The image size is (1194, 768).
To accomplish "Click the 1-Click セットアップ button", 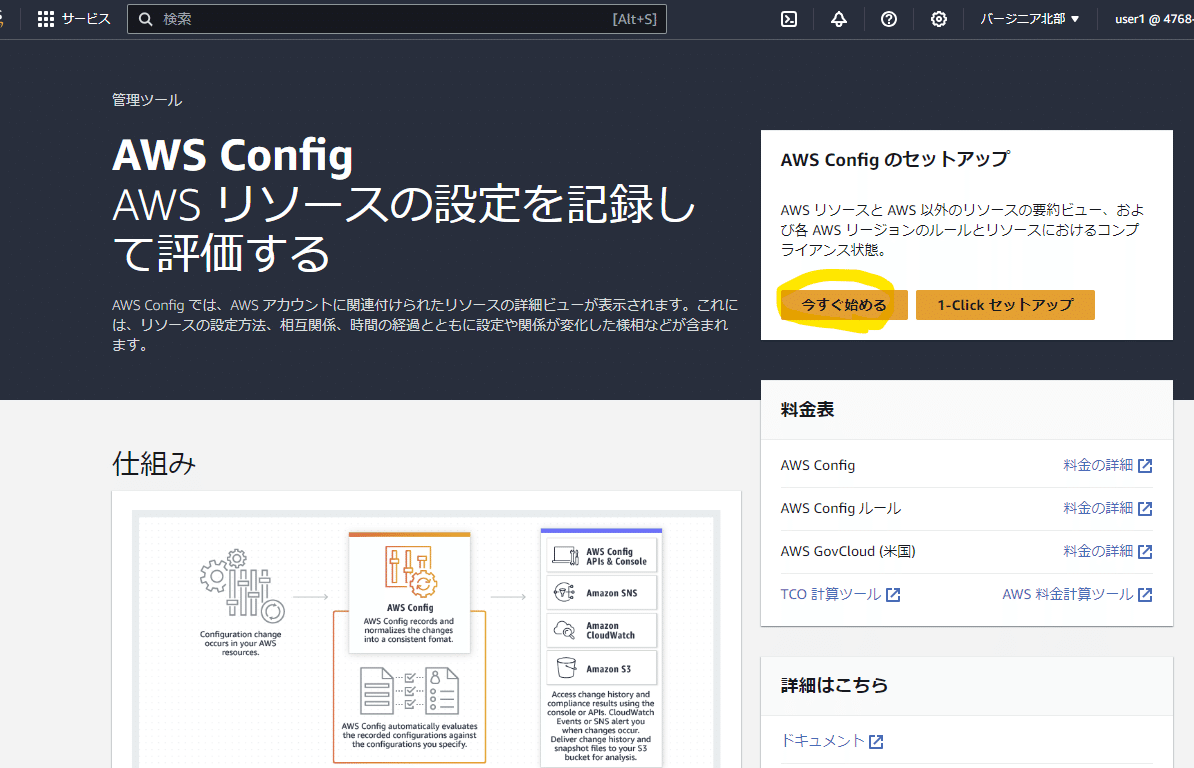I will [x=1005, y=305].
